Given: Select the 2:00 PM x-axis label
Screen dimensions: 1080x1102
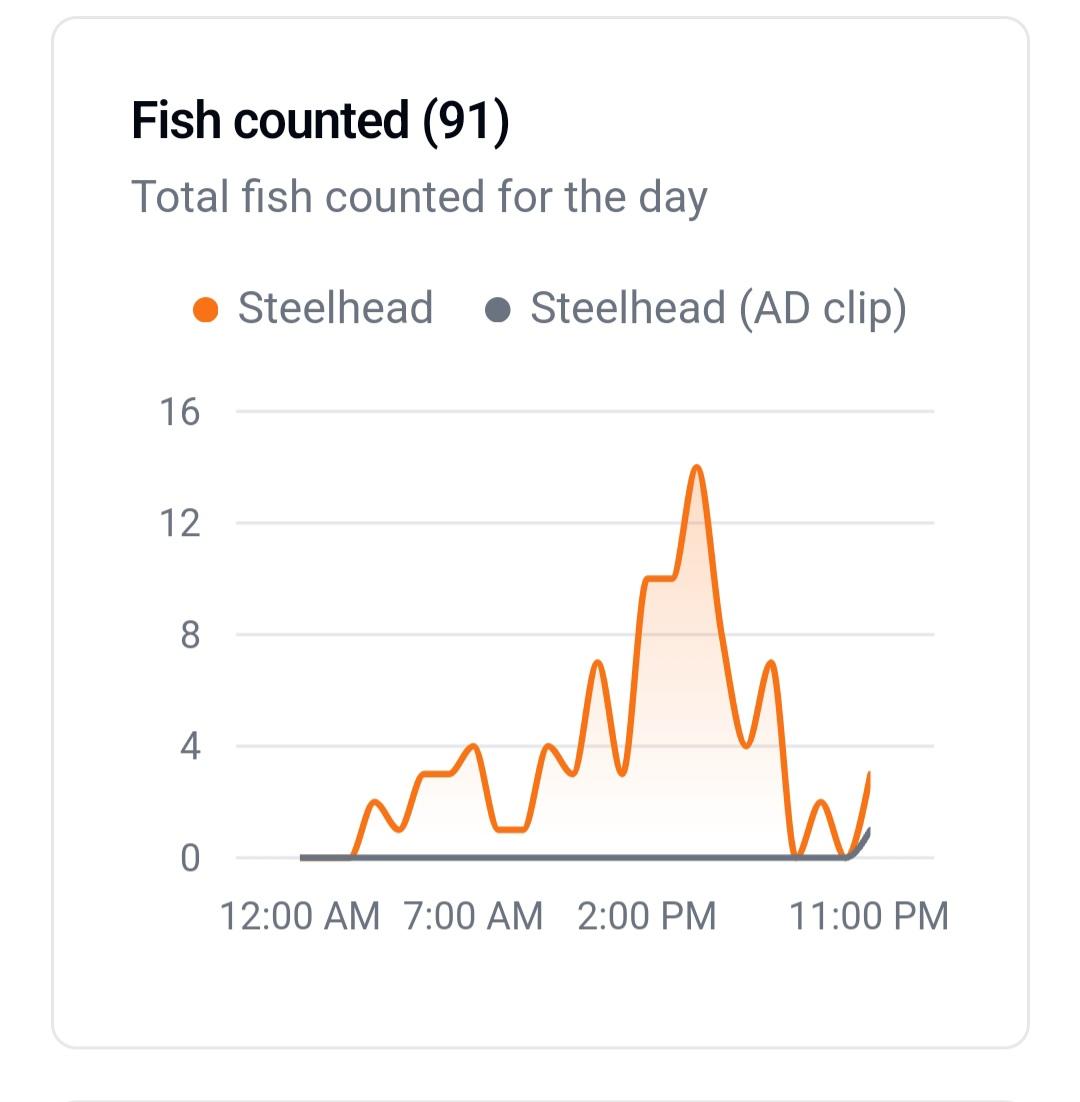Looking at the screenshot, I should tap(647, 916).
